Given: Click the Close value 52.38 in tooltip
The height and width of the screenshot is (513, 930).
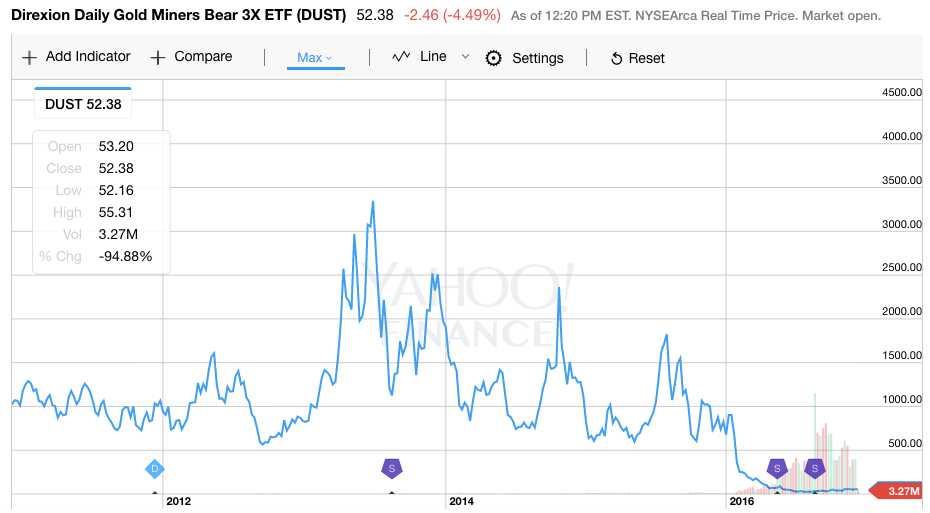Looking at the screenshot, I should point(116,168).
